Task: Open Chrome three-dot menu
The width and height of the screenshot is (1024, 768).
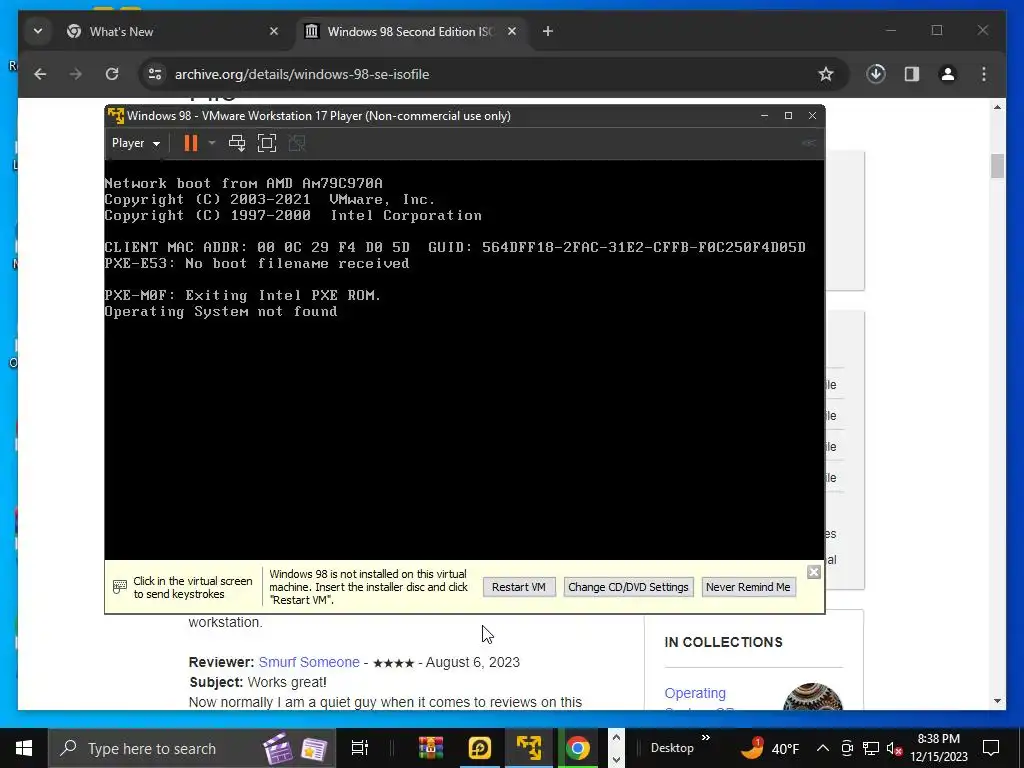Action: point(984,74)
